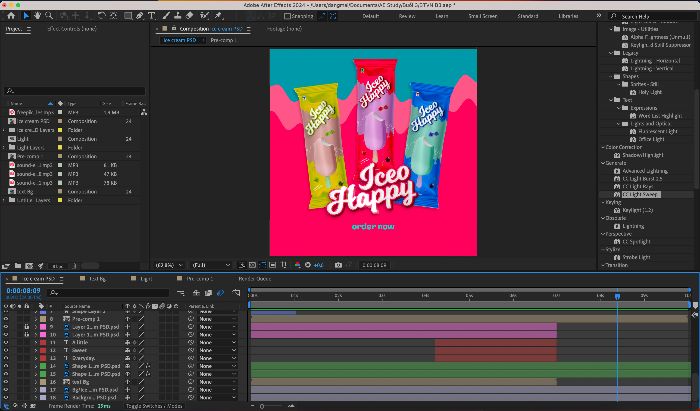Open workspace overflow chevron menu
The height and width of the screenshot is (411, 700).
(599, 16)
